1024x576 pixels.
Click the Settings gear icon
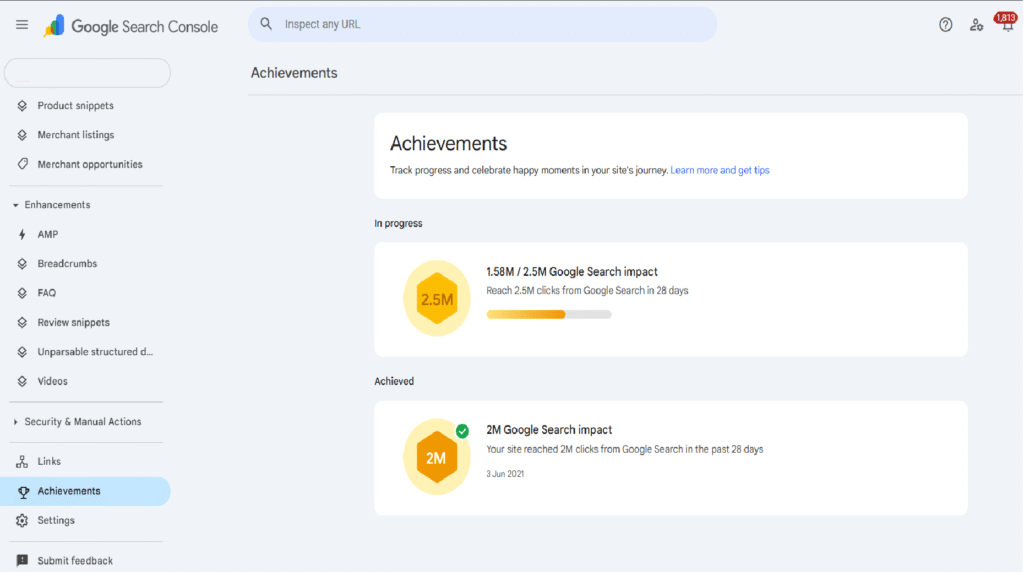click(x=22, y=520)
